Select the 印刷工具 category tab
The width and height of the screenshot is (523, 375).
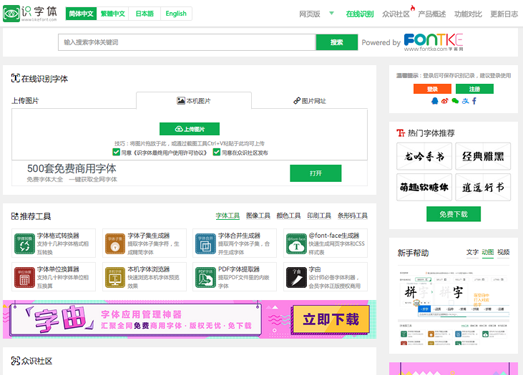(x=319, y=216)
